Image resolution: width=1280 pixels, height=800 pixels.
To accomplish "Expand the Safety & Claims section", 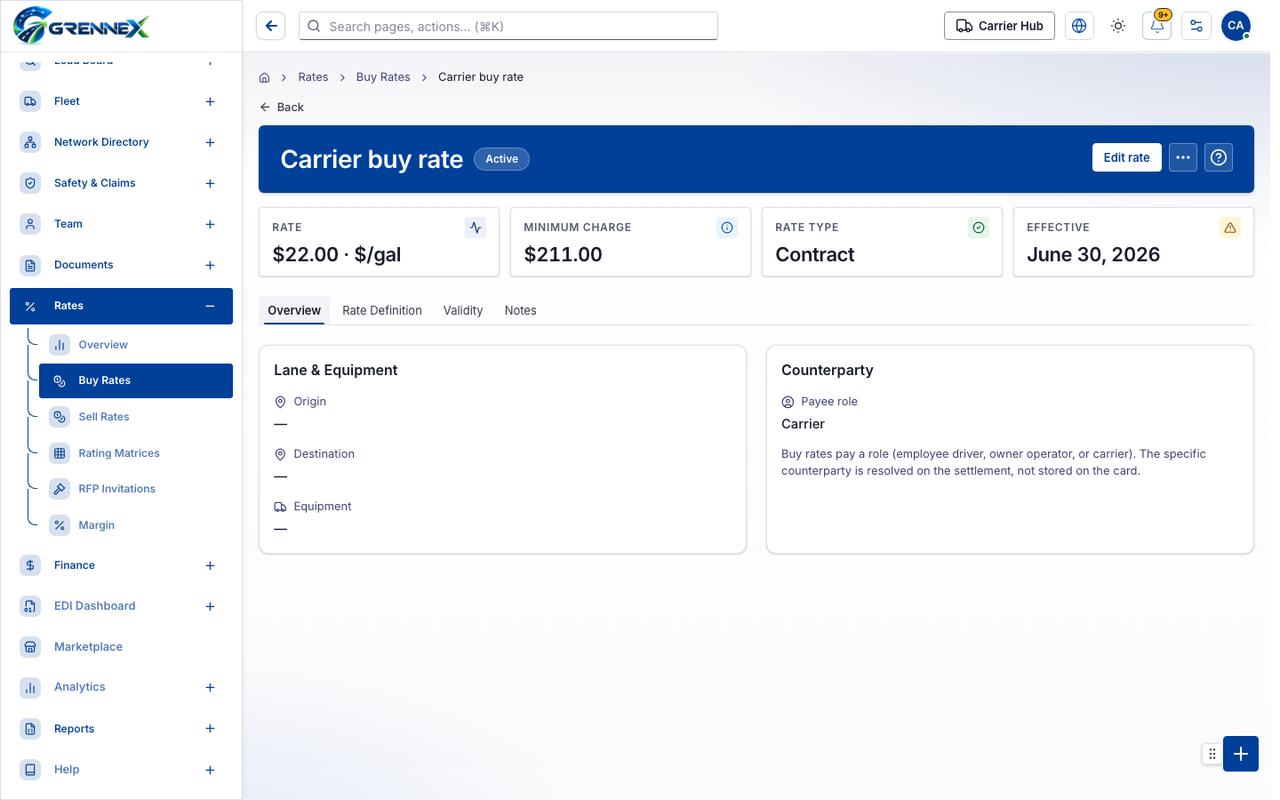I will (210, 183).
